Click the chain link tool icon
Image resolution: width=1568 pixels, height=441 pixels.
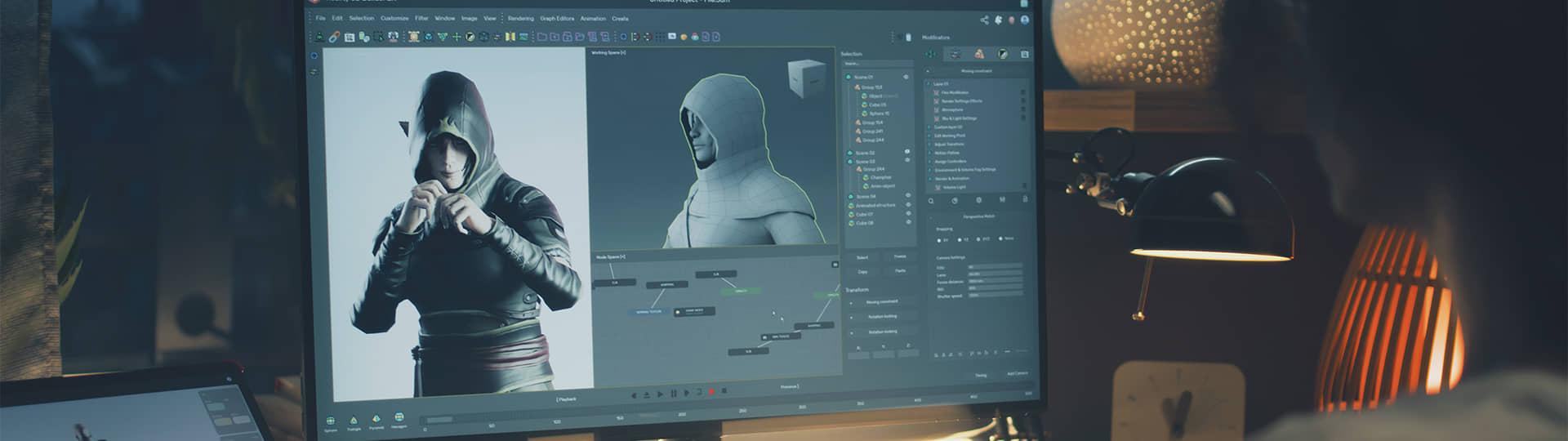tap(334, 37)
